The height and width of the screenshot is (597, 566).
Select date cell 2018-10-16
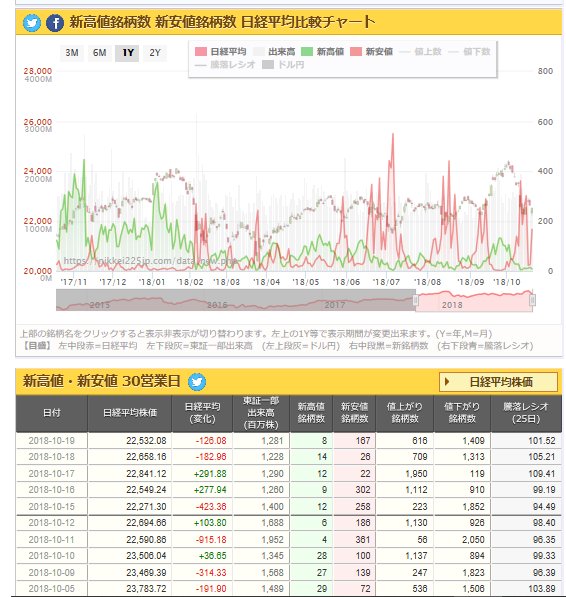point(52,490)
